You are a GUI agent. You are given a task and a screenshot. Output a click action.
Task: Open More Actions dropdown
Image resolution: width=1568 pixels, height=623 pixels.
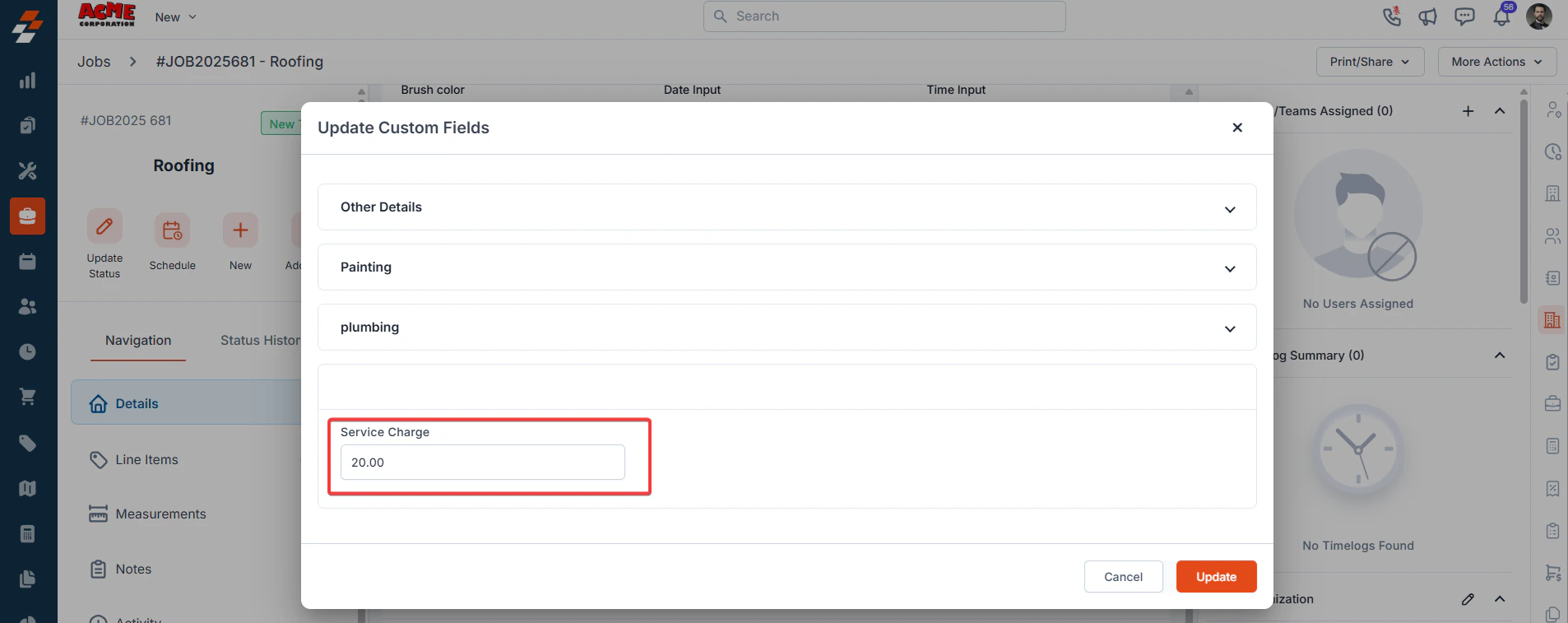1496,62
